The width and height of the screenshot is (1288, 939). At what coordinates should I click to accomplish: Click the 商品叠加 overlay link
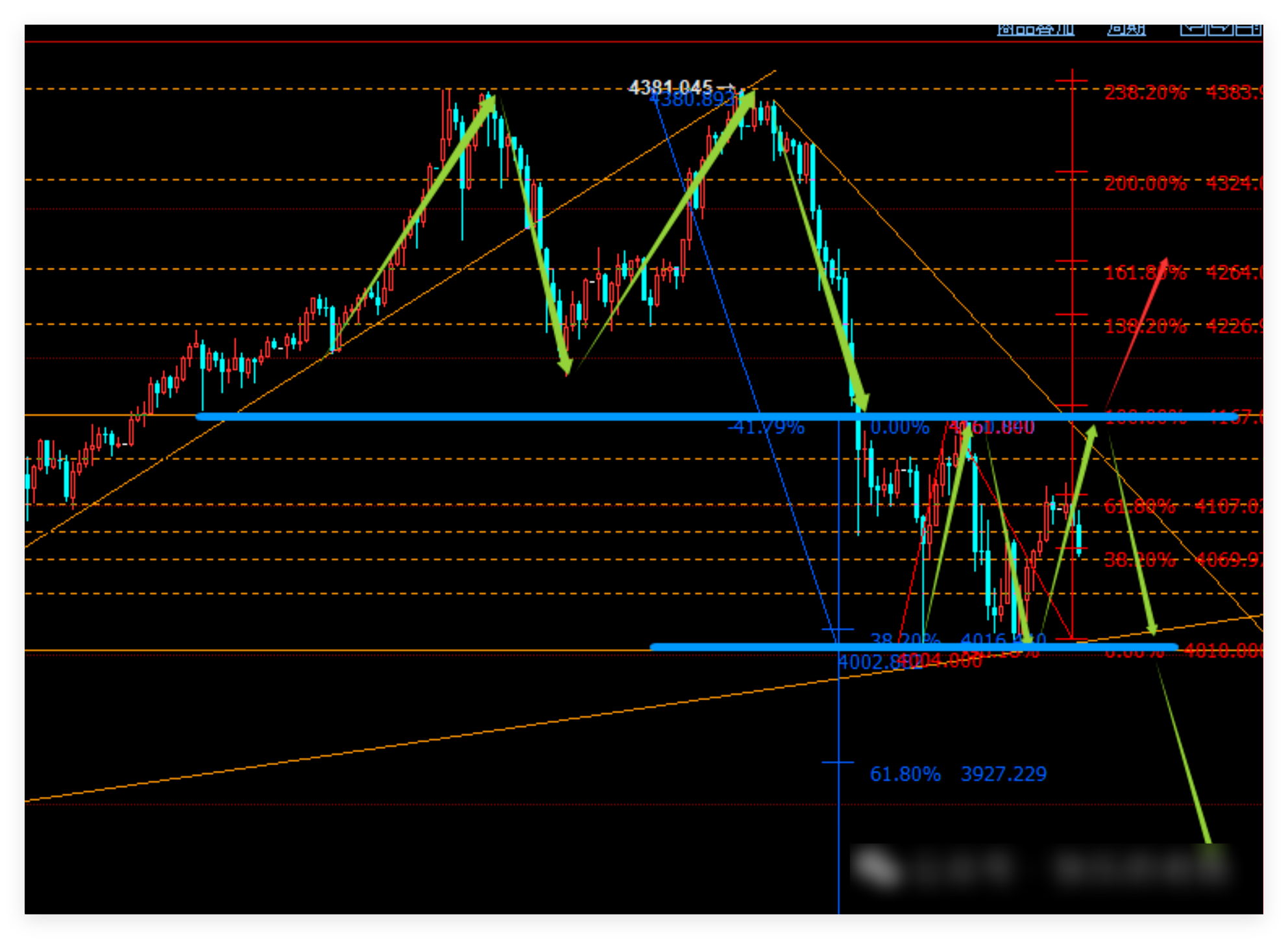[1035, 29]
